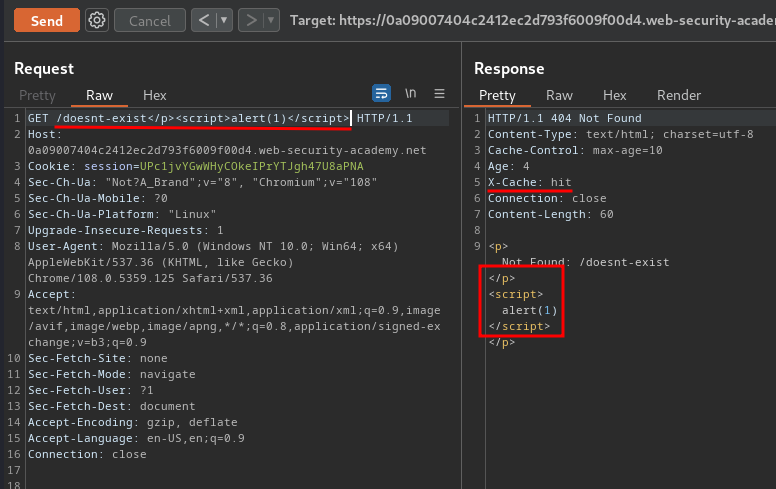
Task: Switch Request view to Pretty tab
Action: (37, 95)
